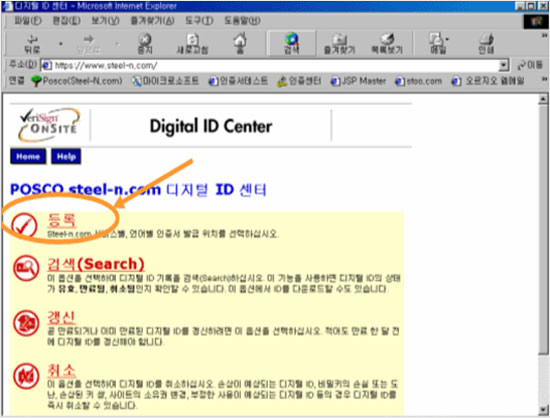Open the 파일(F) menu
This screenshot has height=418, width=550.
point(28,21)
